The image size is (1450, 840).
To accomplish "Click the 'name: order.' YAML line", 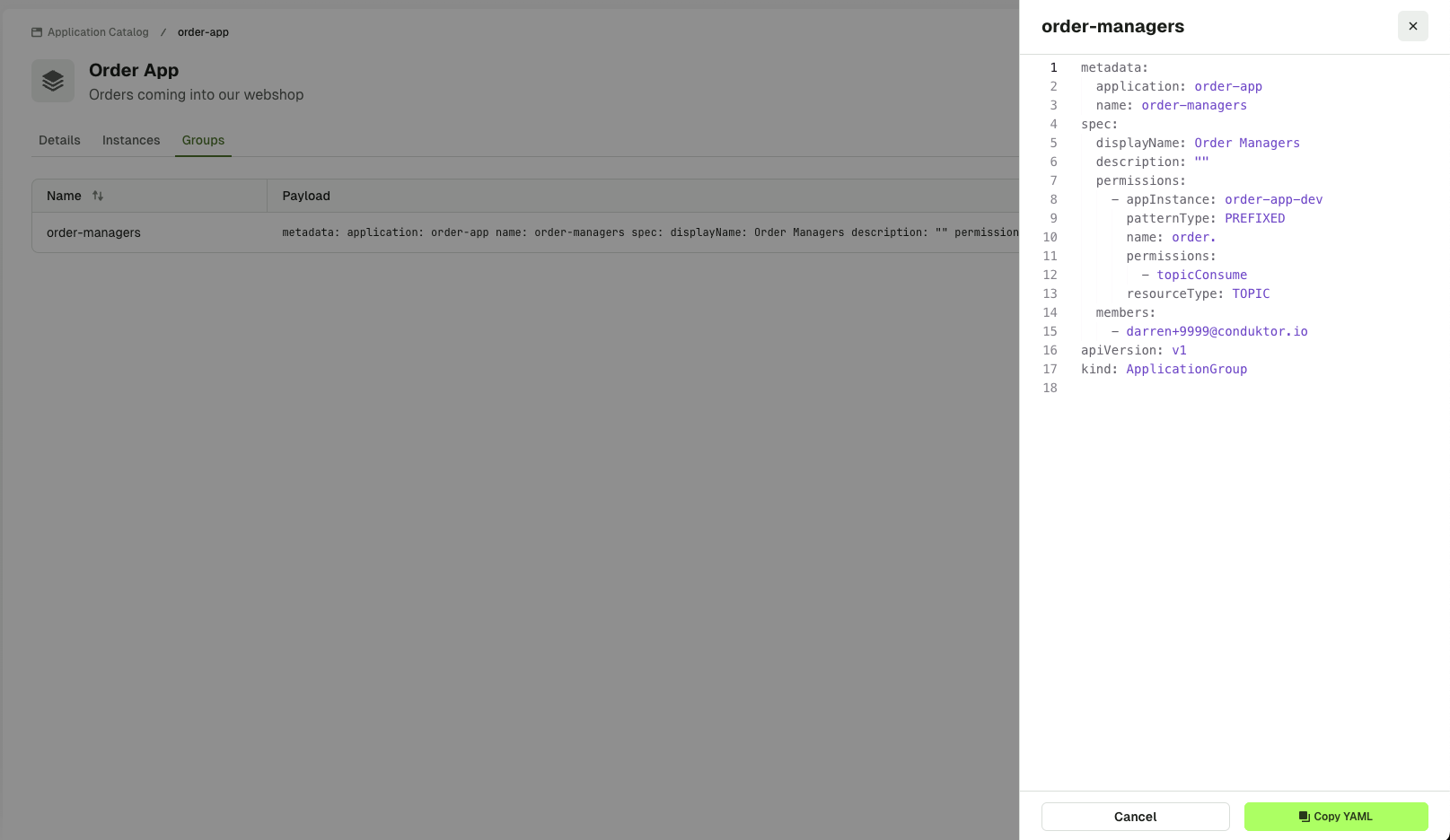I will (1172, 237).
